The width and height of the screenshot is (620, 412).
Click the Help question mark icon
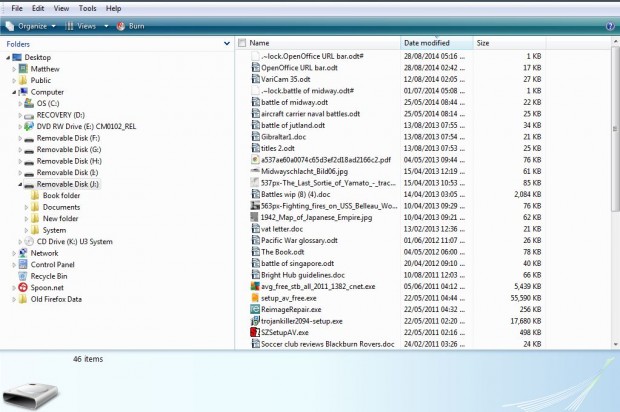point(609,26)
